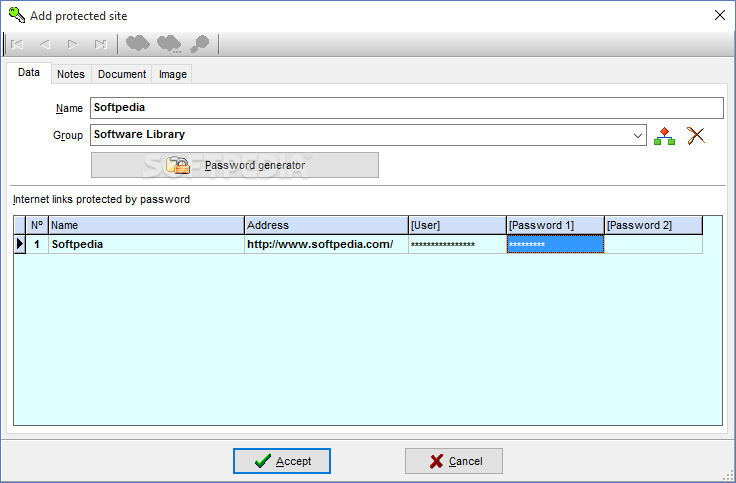Click the key icon in title bar

(x=16, y=15)
